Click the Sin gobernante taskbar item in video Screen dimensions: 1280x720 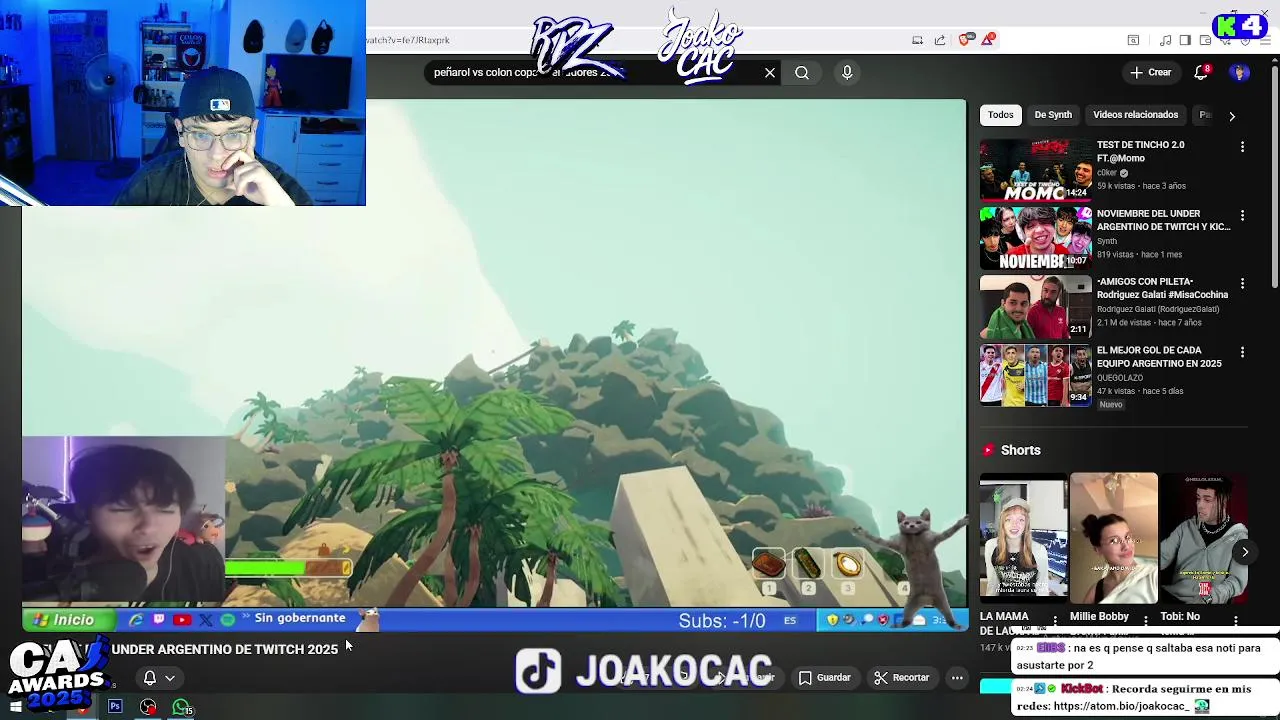click(x=300, y=618)
